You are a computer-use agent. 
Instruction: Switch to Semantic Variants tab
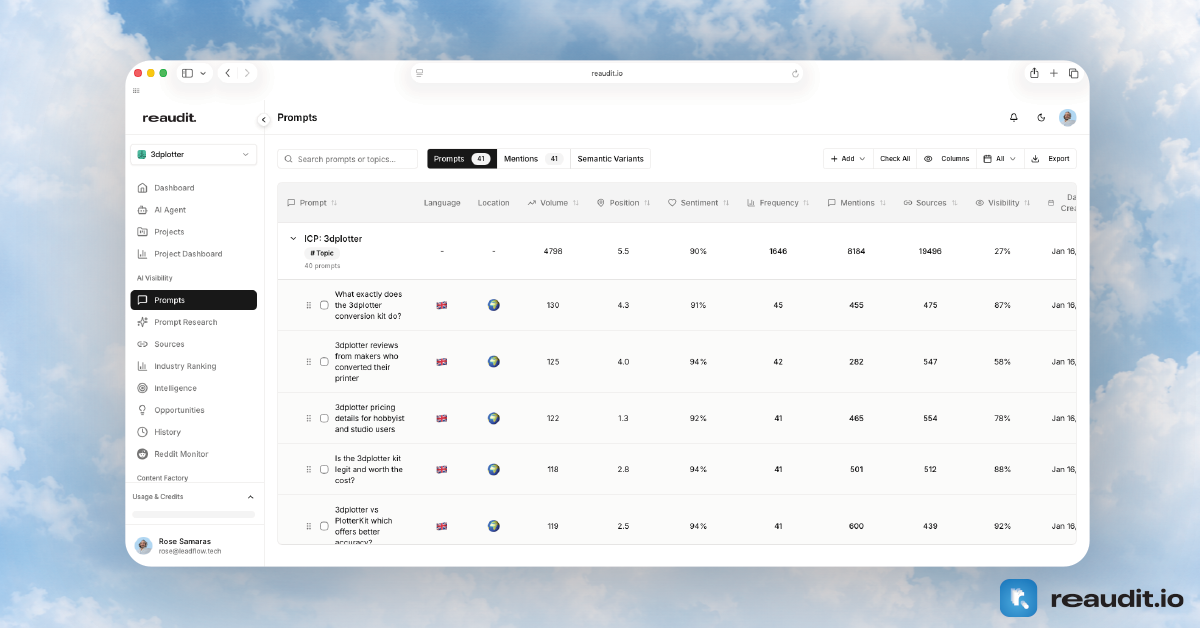coord(611,159)
